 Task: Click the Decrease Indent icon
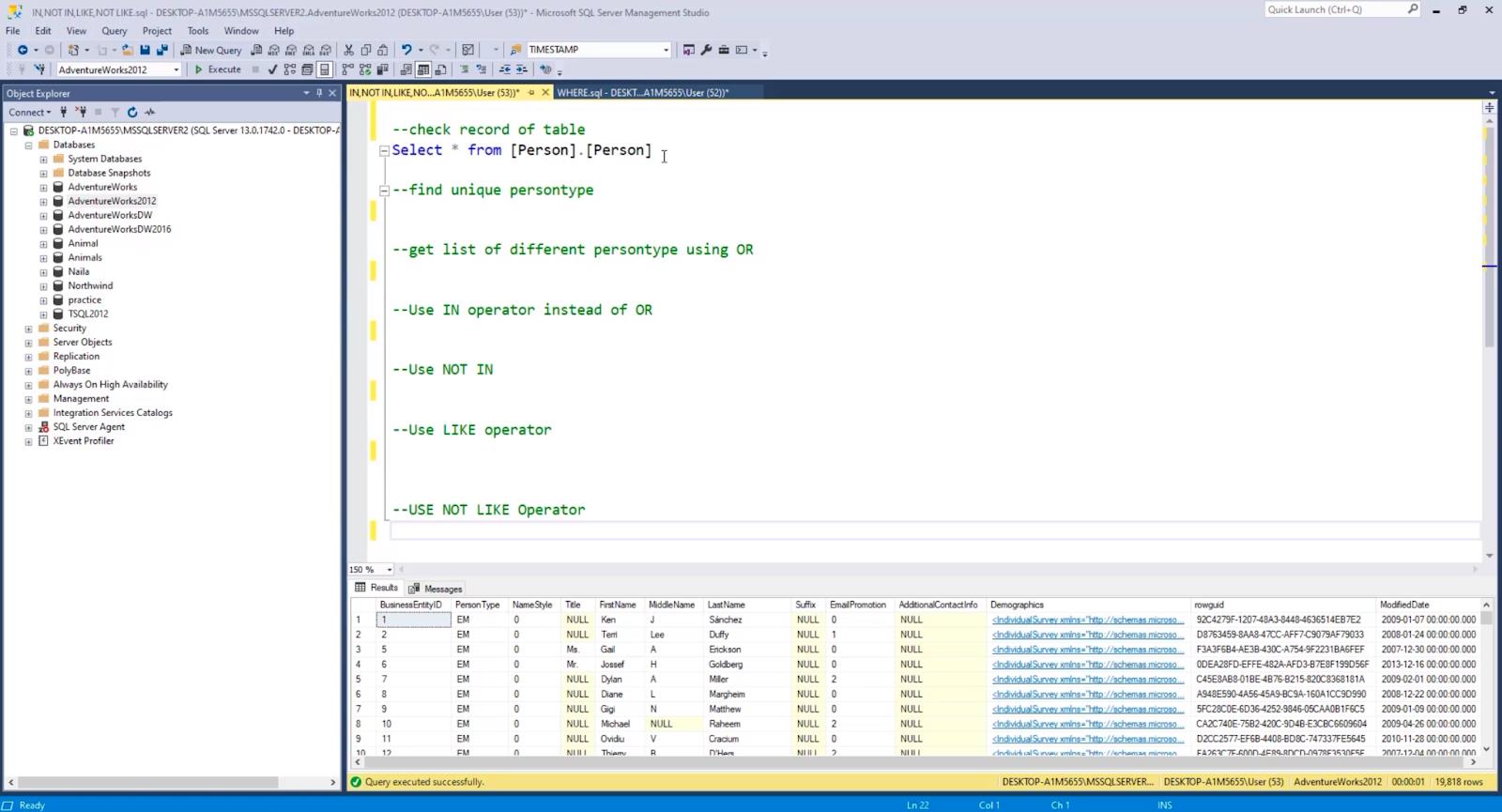click(x=505, y=69)
